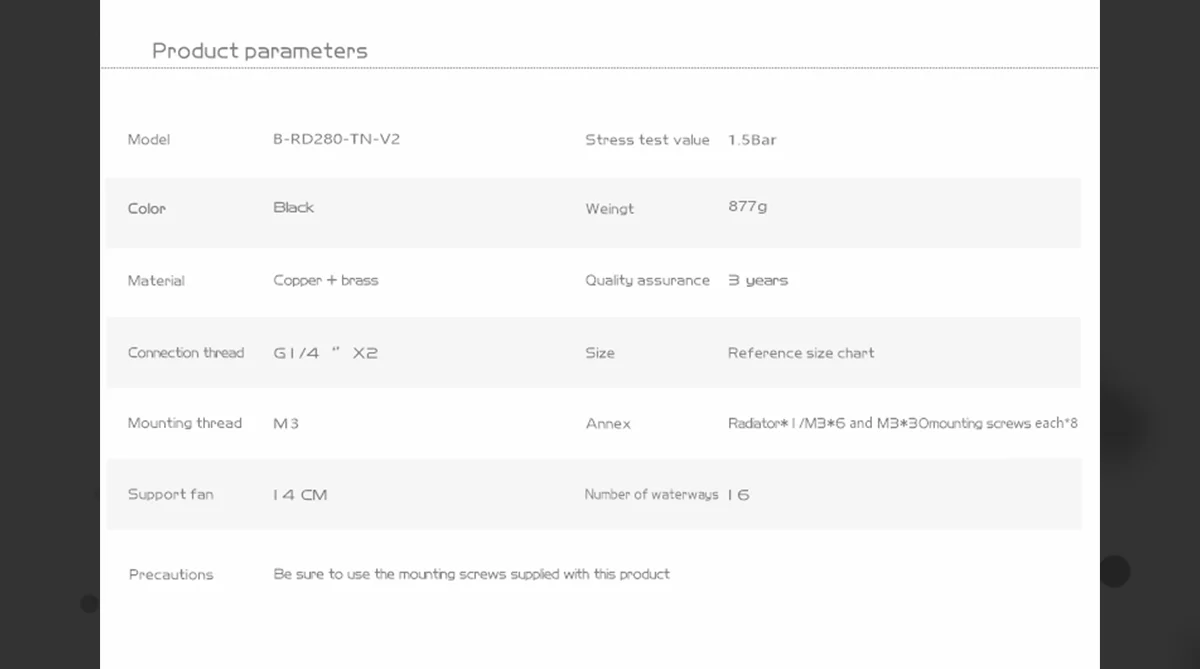Select the Copper + brass material text
The image size is (1200, 669).
(x=326, y=280)
